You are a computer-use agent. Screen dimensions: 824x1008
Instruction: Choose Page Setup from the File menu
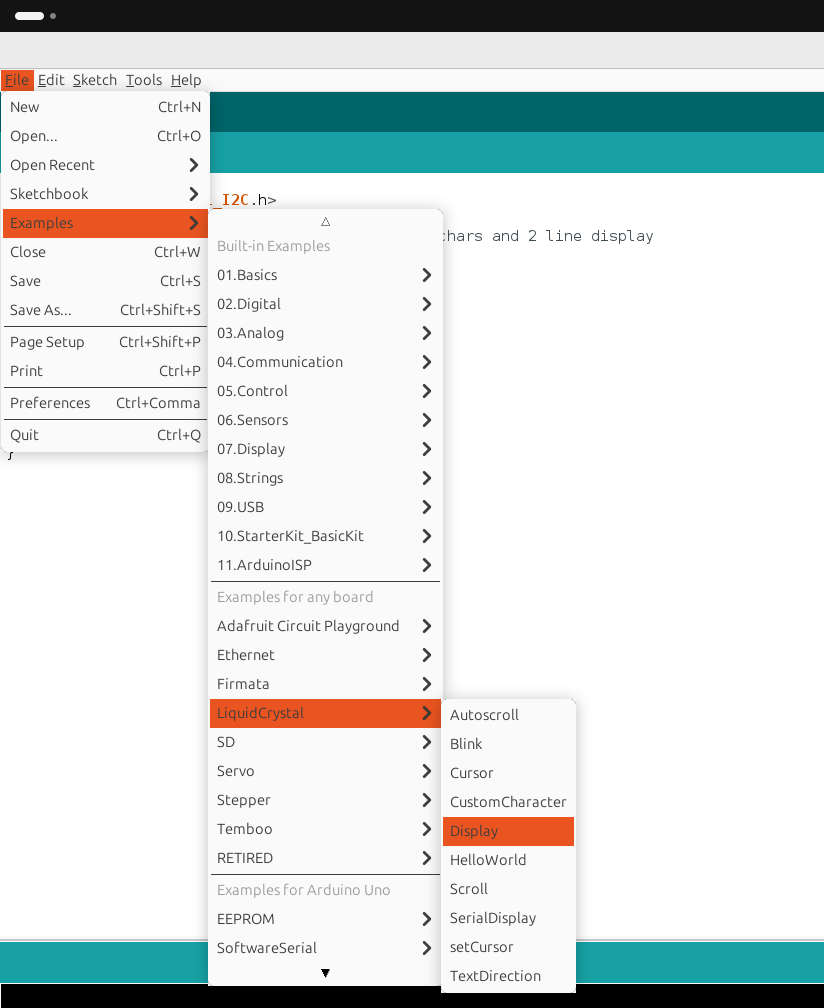coord(105,342)
